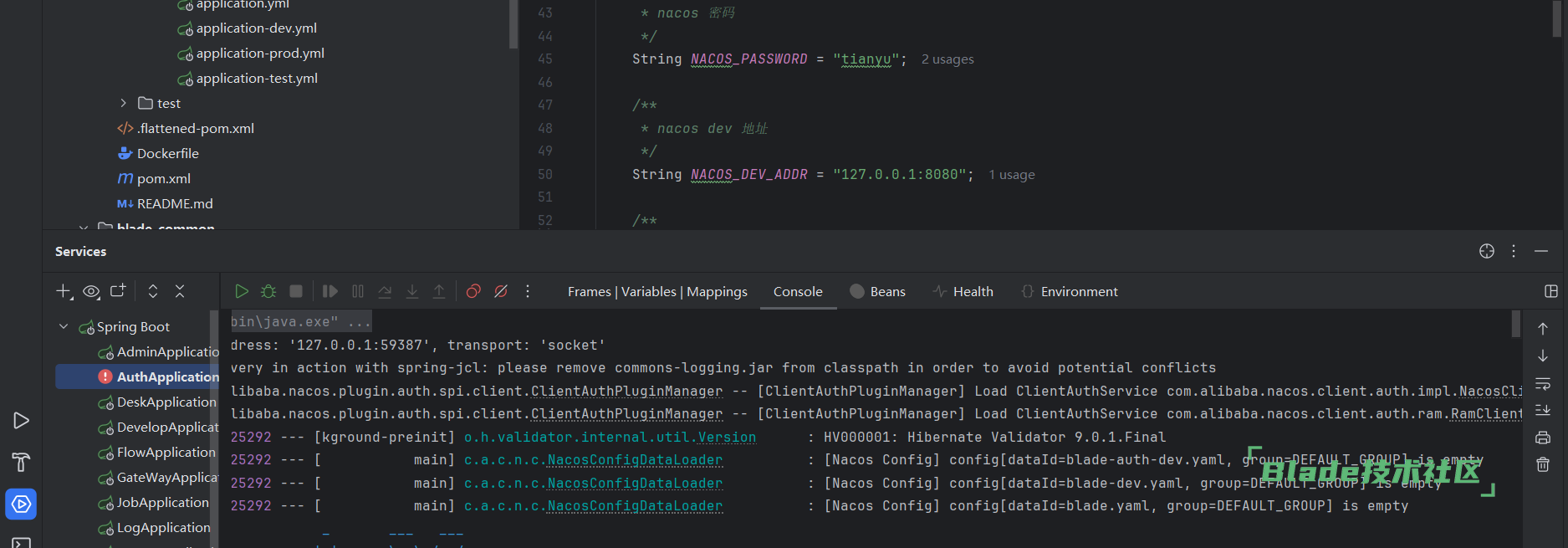This screenshot has height=548, width=1568.
Task: Open the Build hammer tool window
Action: 21,462
